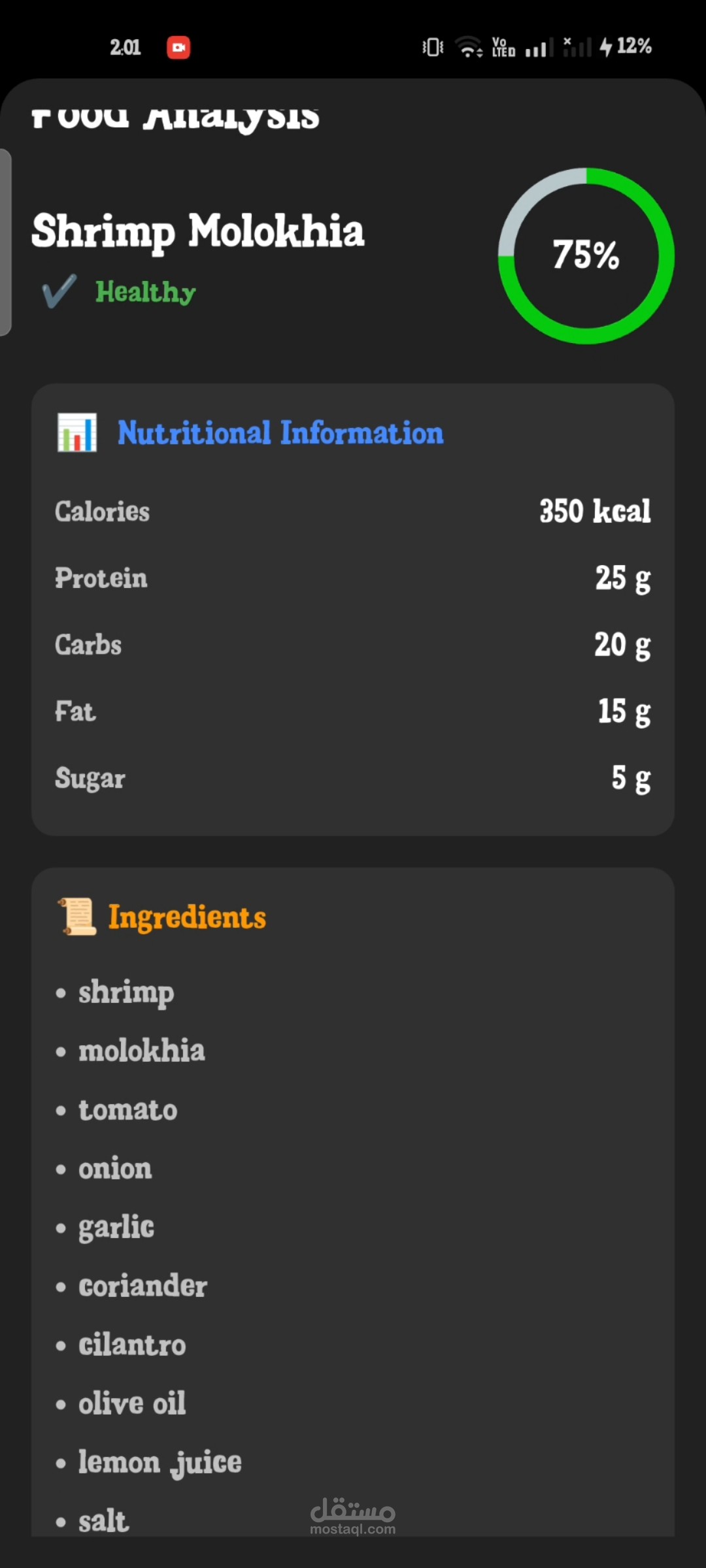Tap the Wi-Fi status icon
This screenshot has height=1568, width=706.
469,47
